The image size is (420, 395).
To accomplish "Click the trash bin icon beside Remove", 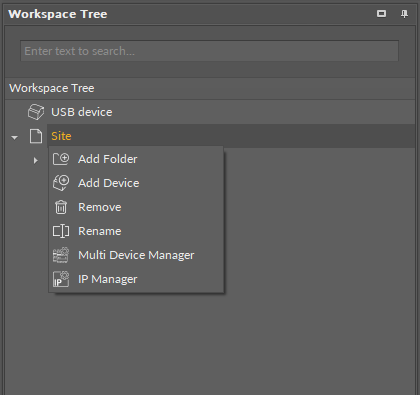I will click(61, 207).
